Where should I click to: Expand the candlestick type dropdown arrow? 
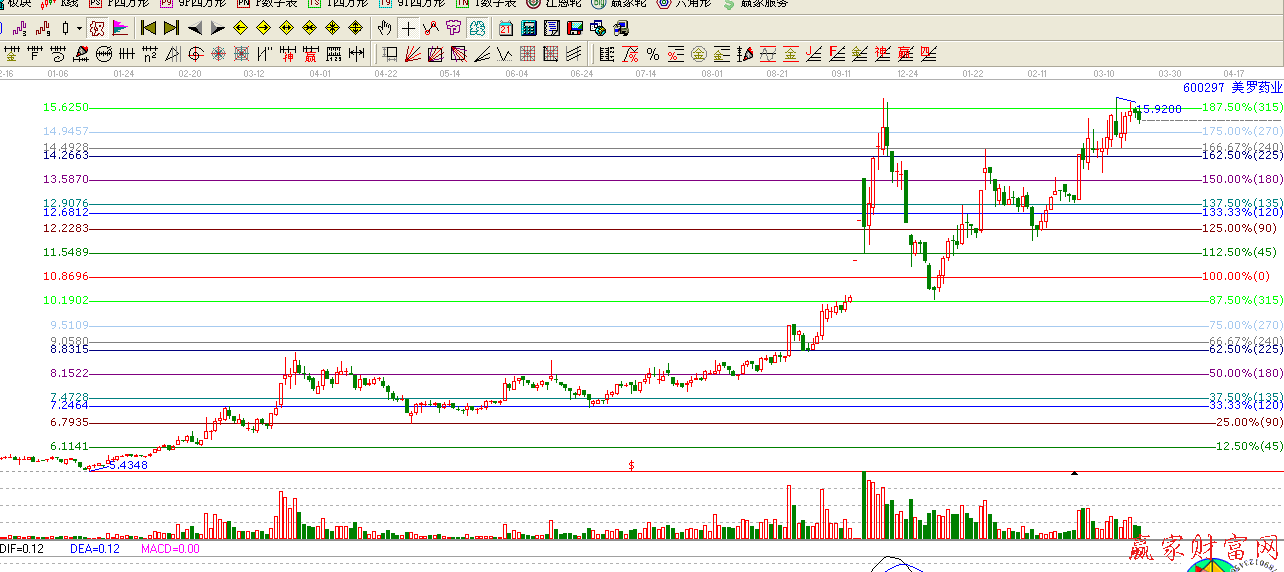[78, 28]
